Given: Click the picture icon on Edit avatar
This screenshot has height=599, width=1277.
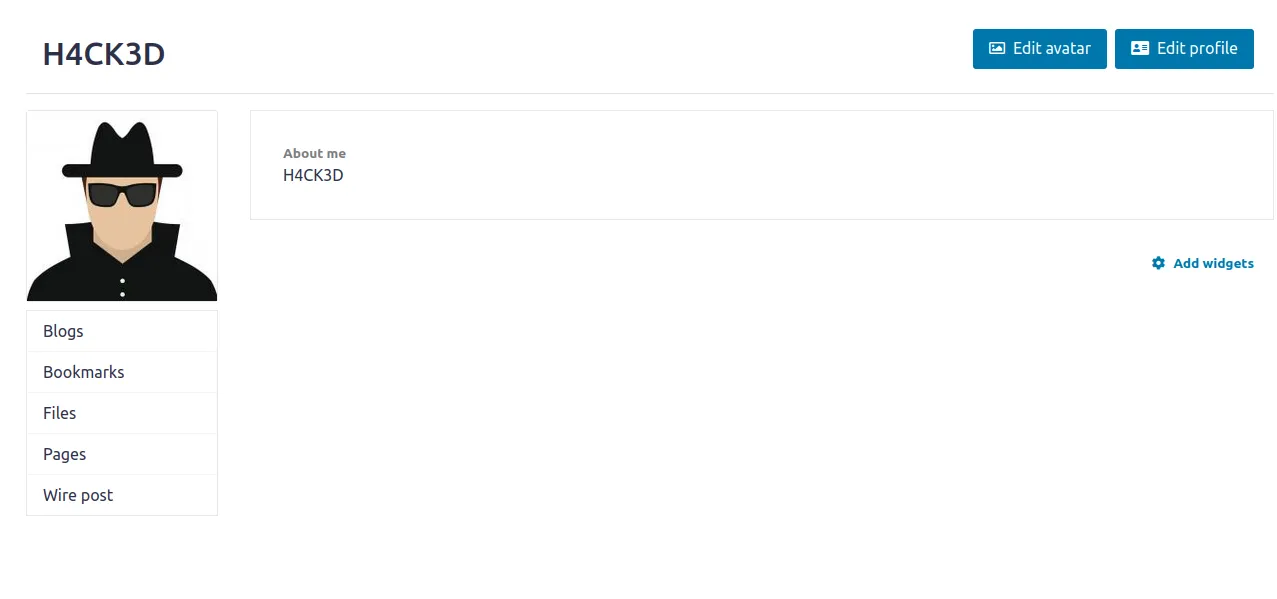Looking at the screenshot, I should (996, 48).
